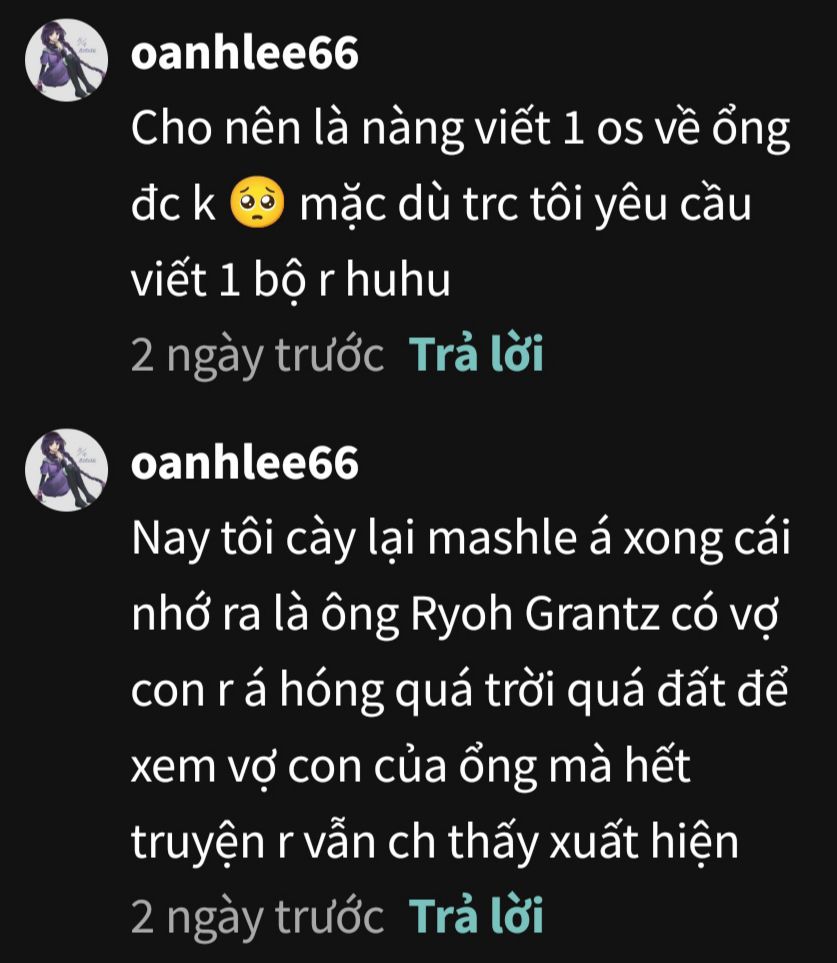The width and height of the screenshot is (837, 963).
Task: Click the text "mặc dù trc tôi yêu cầu"
Action: click(x=526, y=205)
